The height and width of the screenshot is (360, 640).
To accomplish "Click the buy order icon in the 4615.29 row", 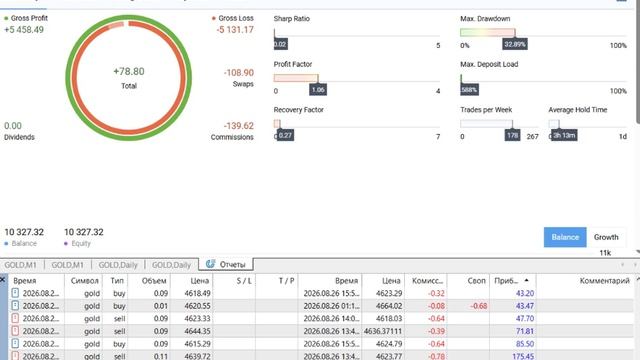I will click(15, 344).
